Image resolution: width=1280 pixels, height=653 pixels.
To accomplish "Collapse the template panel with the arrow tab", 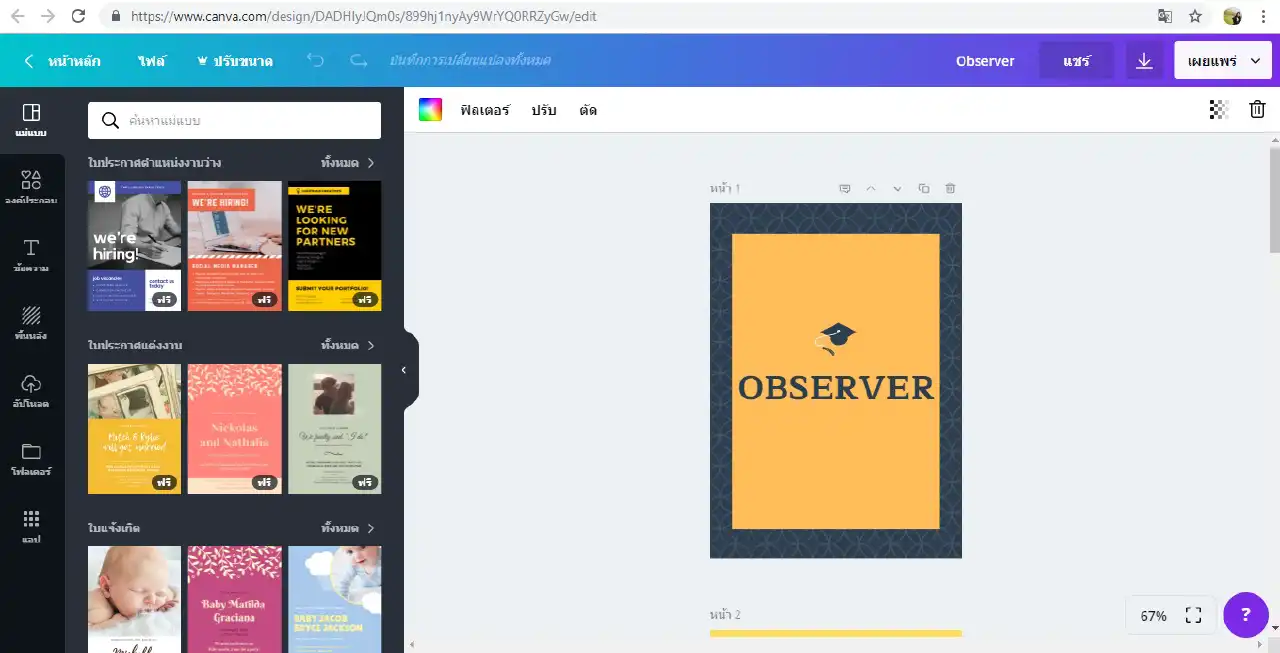I will 404,369.
